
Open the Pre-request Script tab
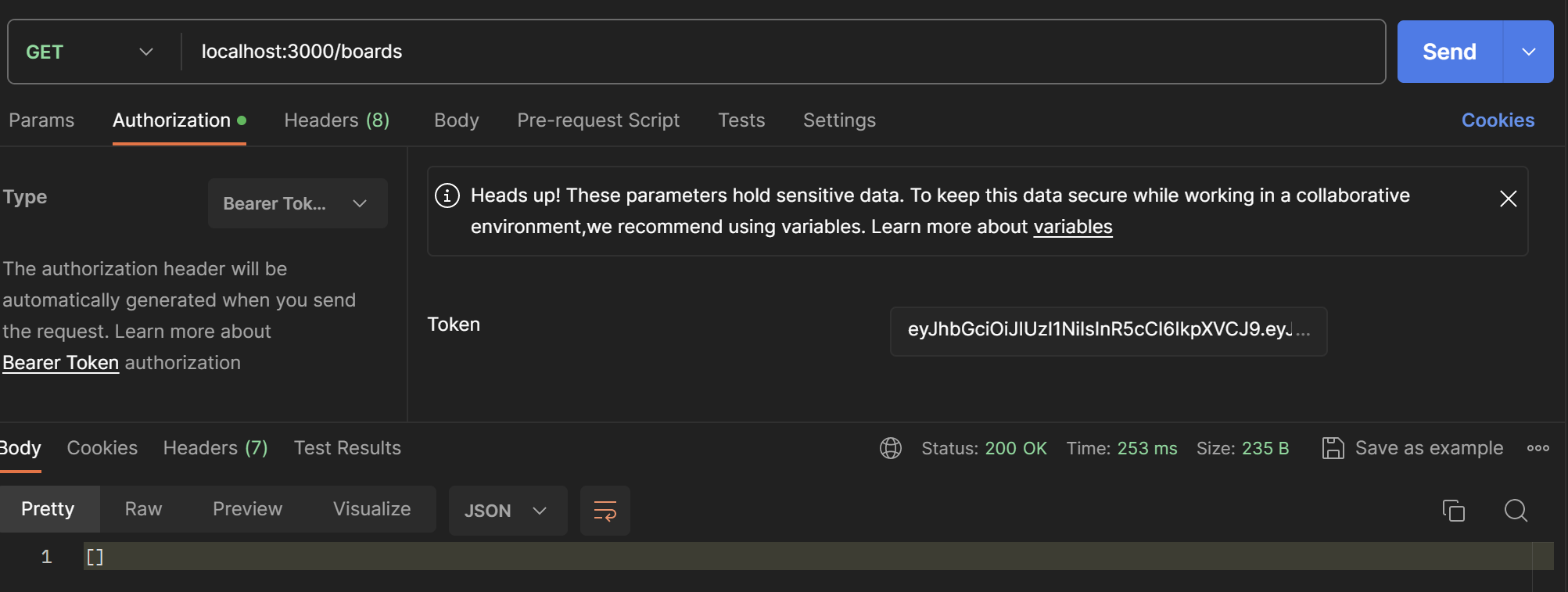point(598,120)
